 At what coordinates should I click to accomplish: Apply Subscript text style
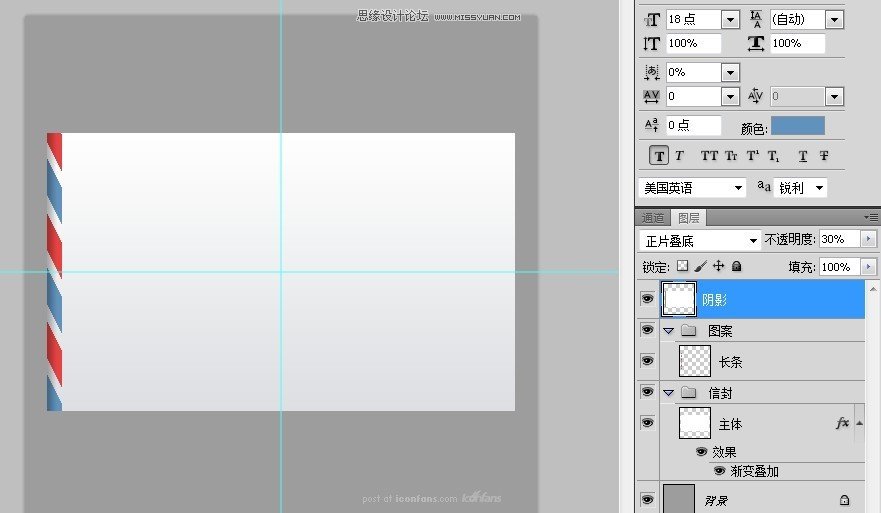pos(774,156)
